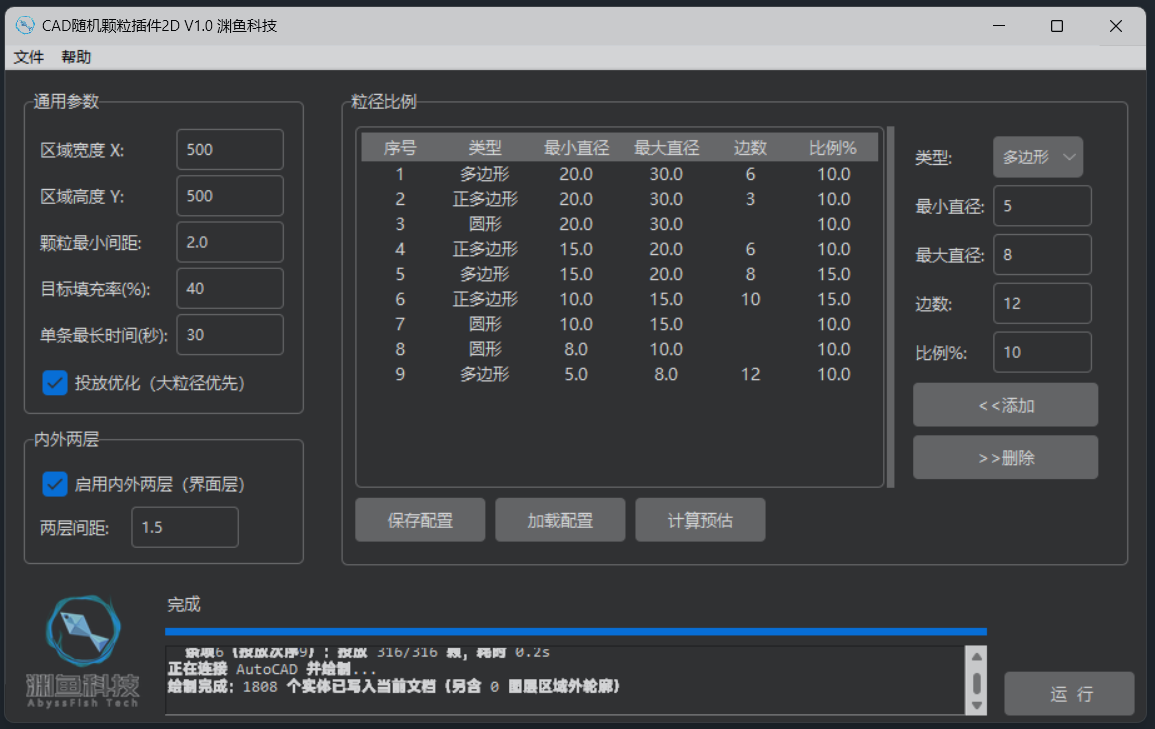Click the 运行 button
The image size is (1155, 729).
[1070, 694]
